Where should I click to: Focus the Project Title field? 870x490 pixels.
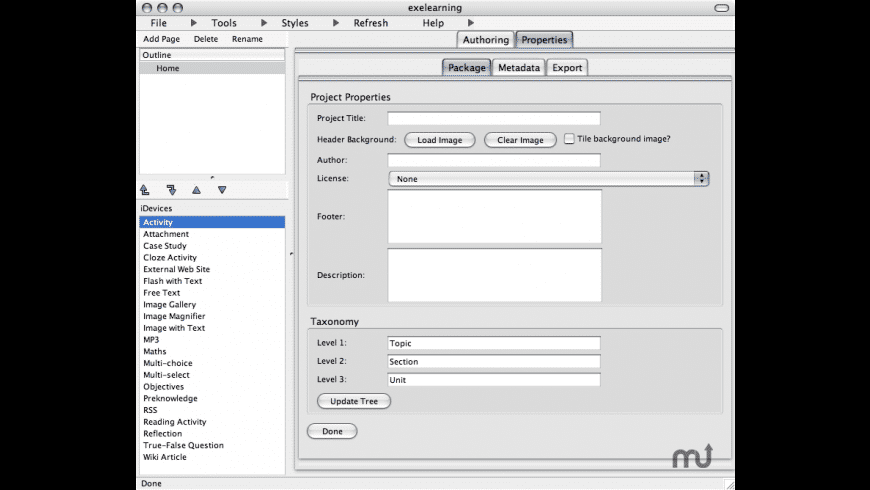point(494,118)
